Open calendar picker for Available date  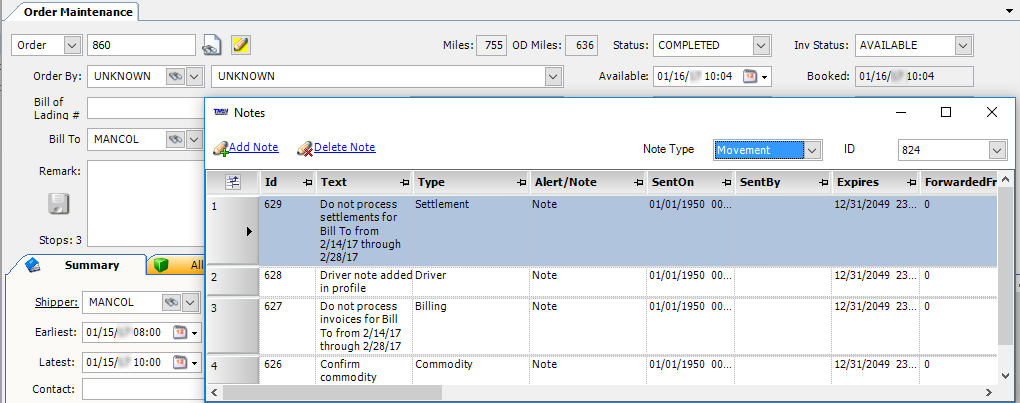[750, 76]
